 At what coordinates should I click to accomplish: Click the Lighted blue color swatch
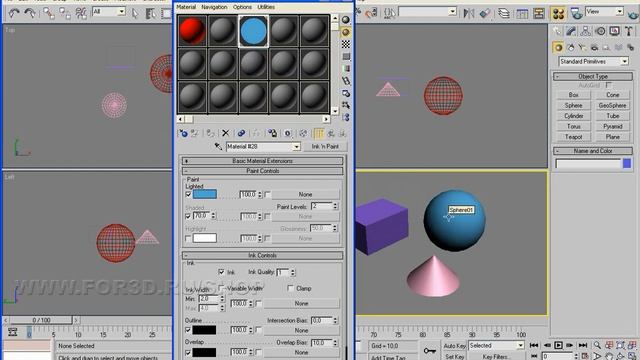(204, 194)
